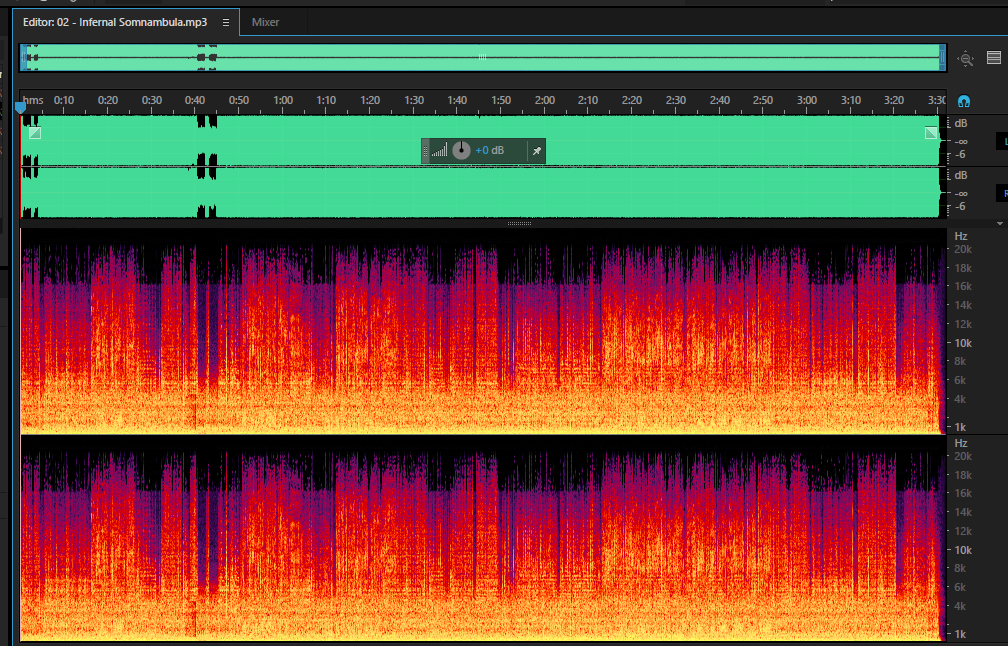Click the blue playhead marker on ruler

(x=21, y=108)
